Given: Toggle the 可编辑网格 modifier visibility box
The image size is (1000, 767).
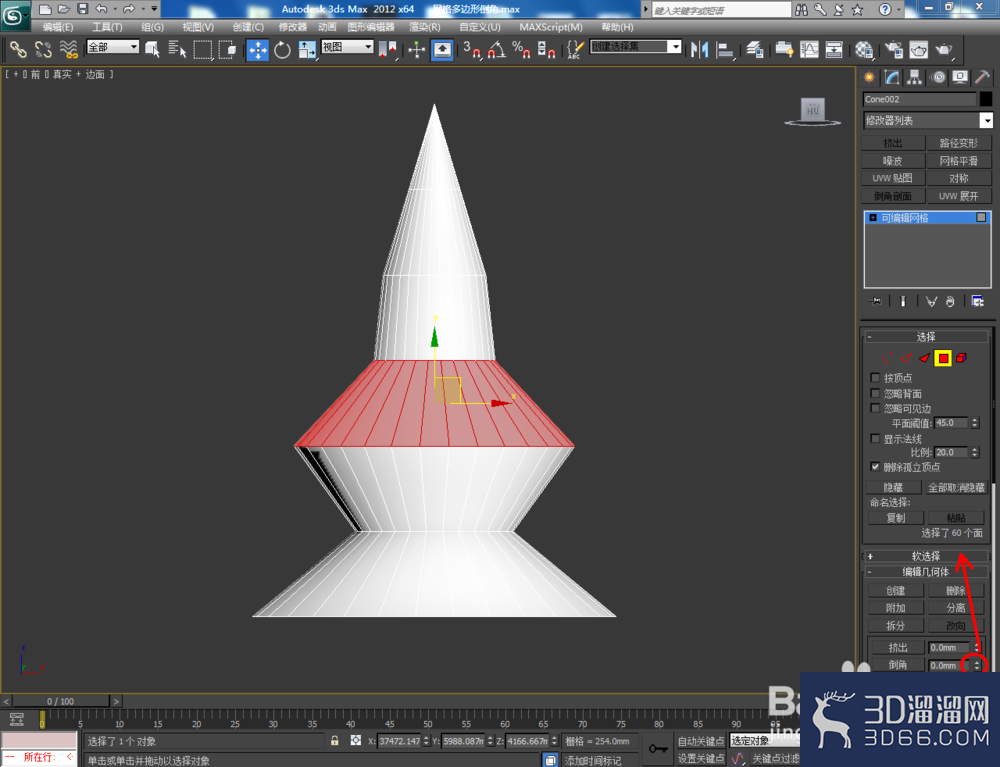Looking at the screenshot, I should pos(981,217).
